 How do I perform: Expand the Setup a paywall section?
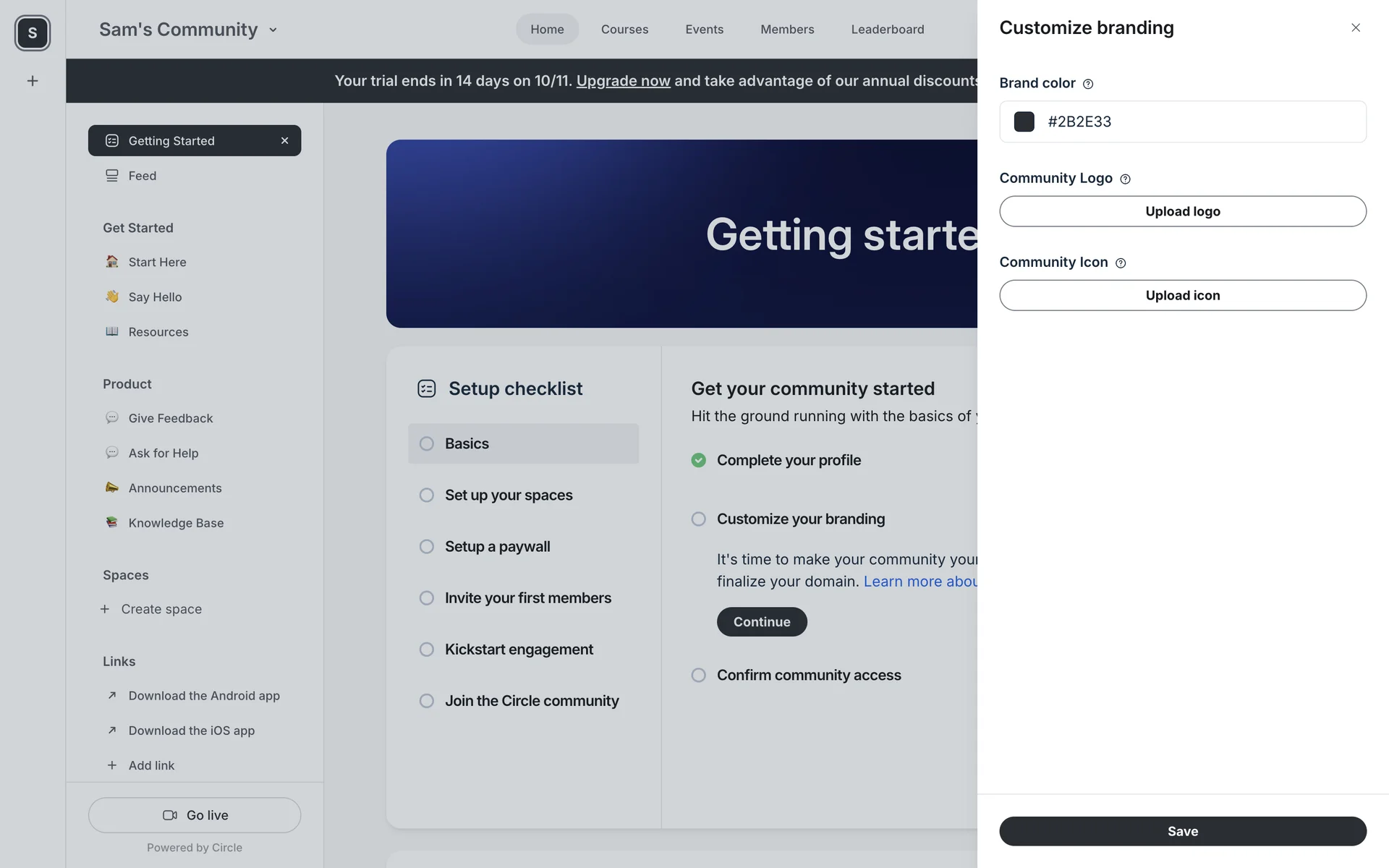[x=497, y=547]
